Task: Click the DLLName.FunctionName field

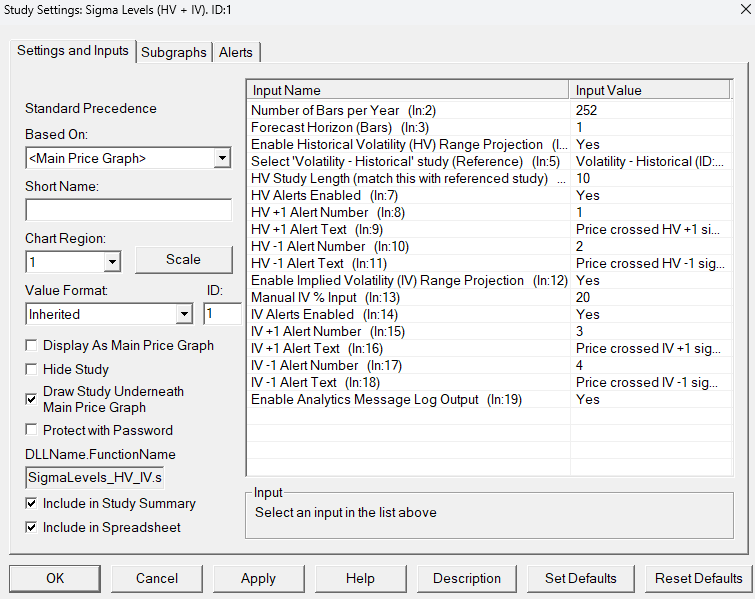Action: 95,478
